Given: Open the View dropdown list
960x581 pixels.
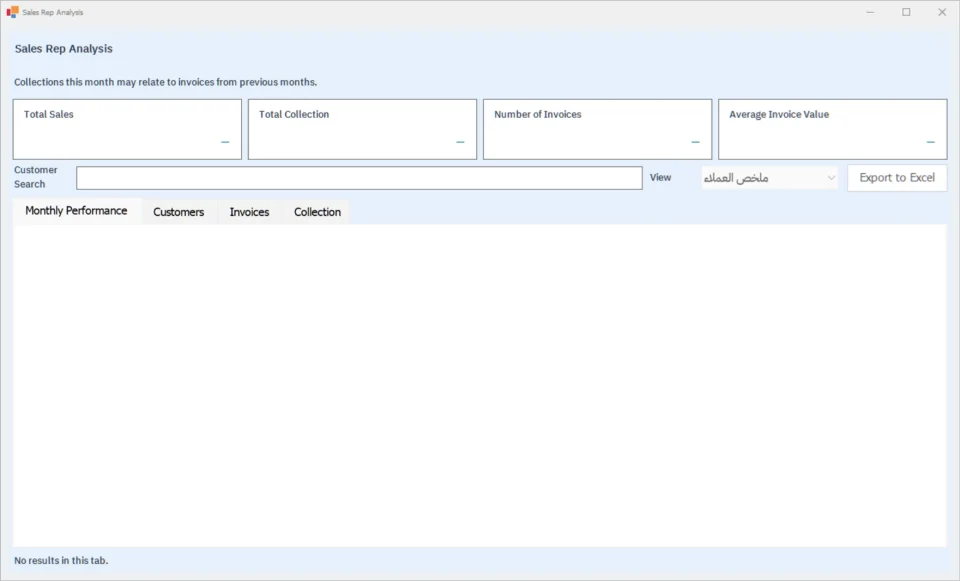Looking at the screenshot, I should (770, 178).
